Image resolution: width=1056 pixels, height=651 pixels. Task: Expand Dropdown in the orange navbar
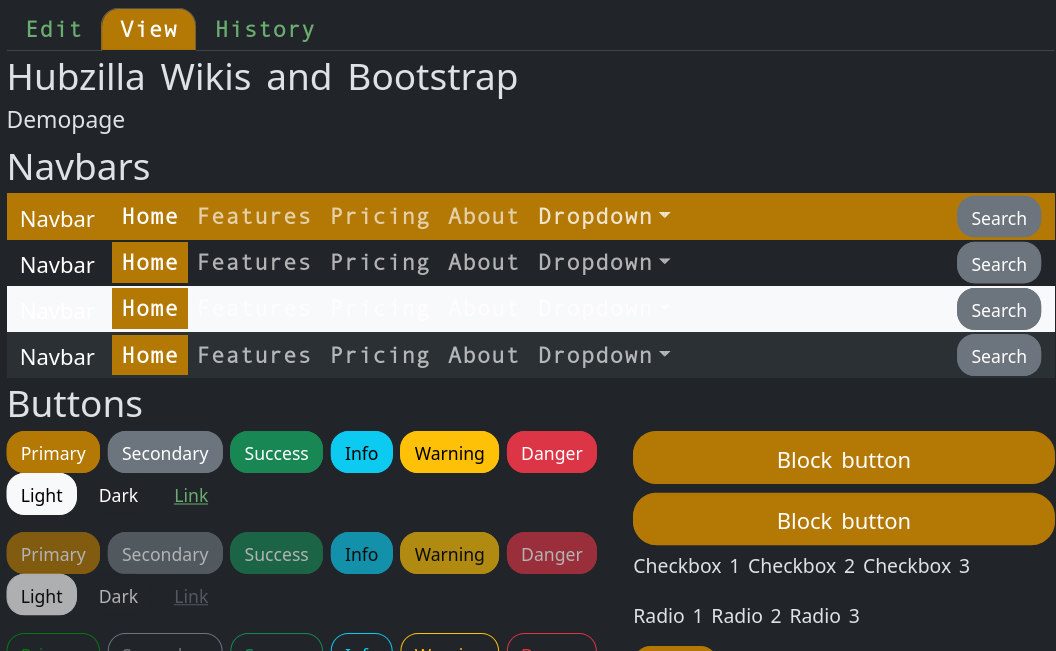(x=603, y=216)
